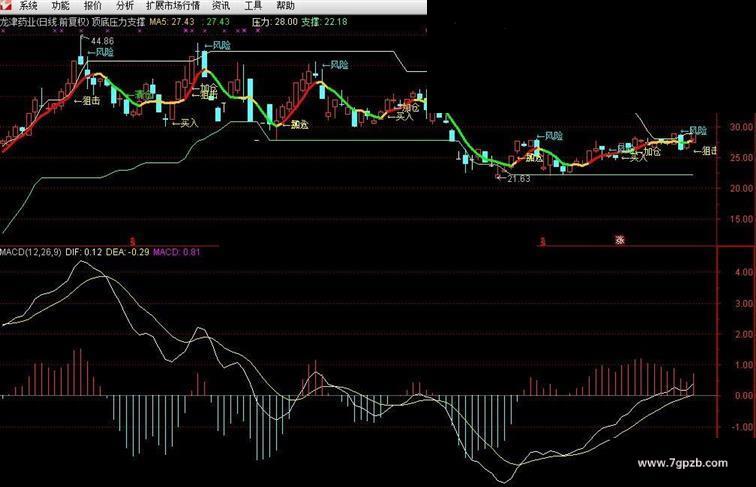Click the 30.00 price axis label
This screenshot has width=756, height=487.
pyautogui.click(x=742, y=127)
